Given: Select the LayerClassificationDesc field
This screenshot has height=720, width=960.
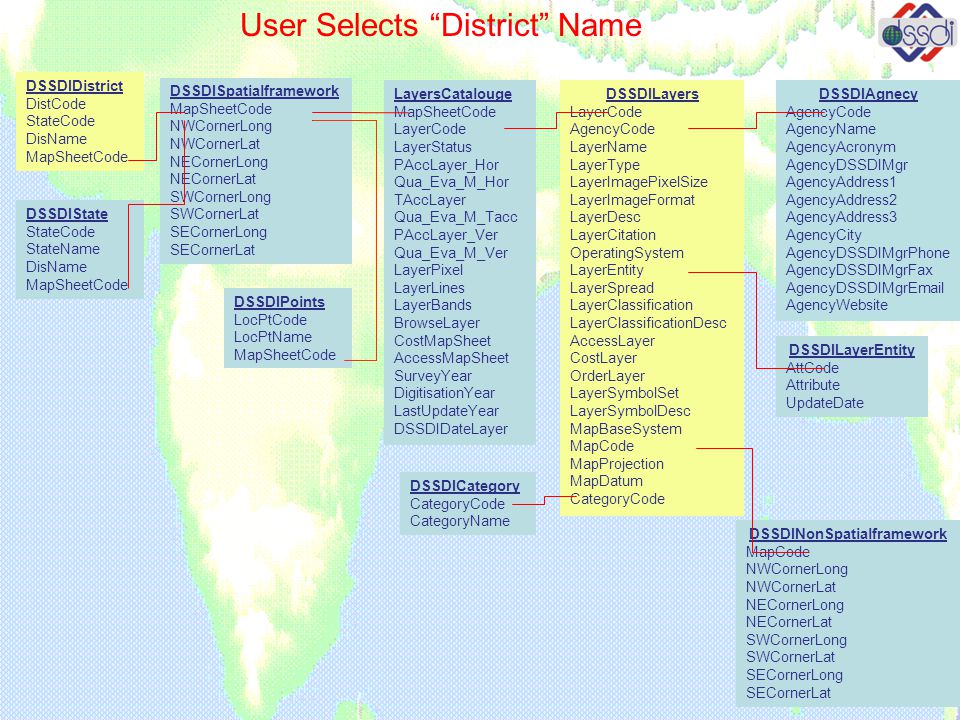Looking at the screenshot, I should (x=648, y=323).
